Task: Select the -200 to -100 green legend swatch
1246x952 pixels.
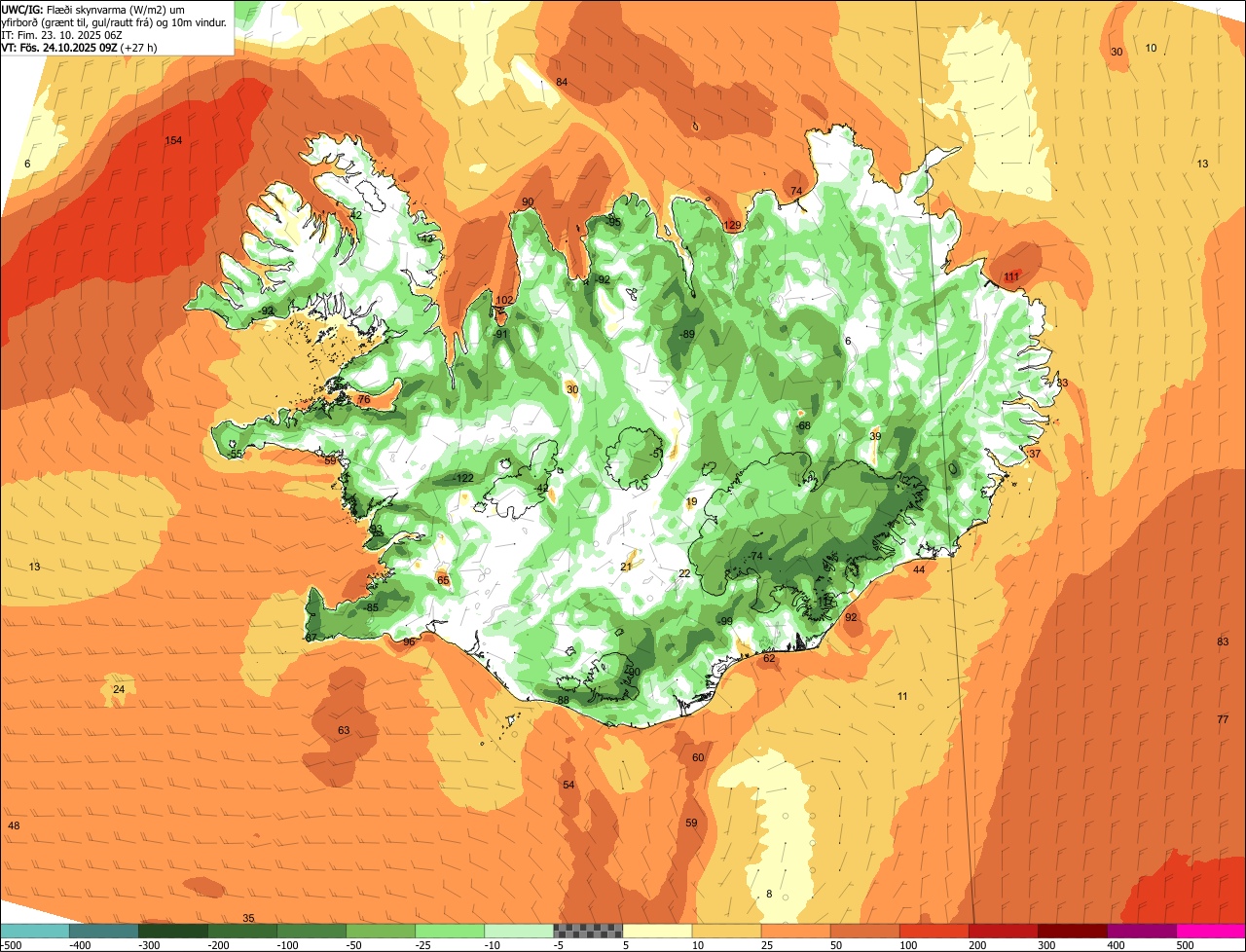Action: [x=242, y=931]
